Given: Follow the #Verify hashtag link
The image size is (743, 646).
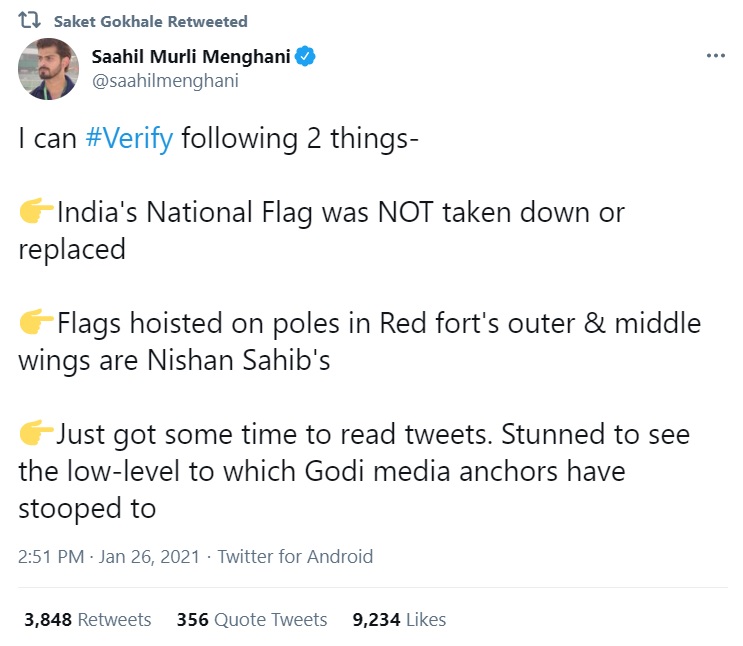Looking at the screenshot, I should pos(129,139).
